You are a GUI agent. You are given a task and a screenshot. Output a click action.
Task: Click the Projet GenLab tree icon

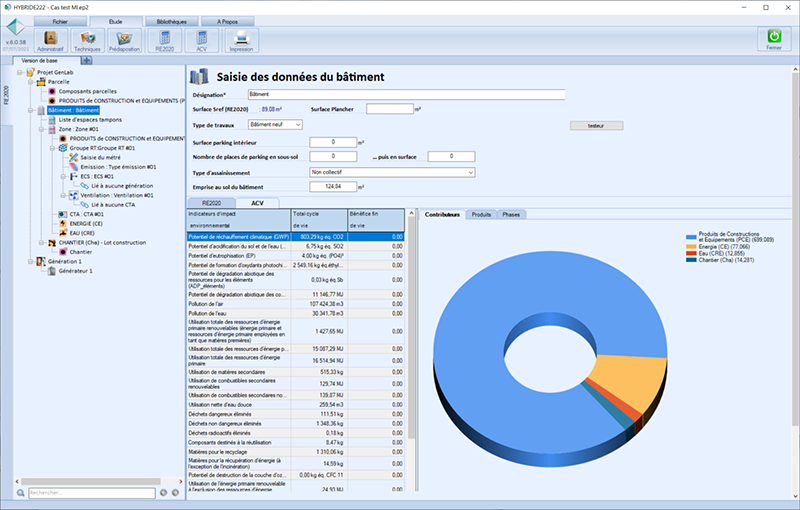[31, 72]
